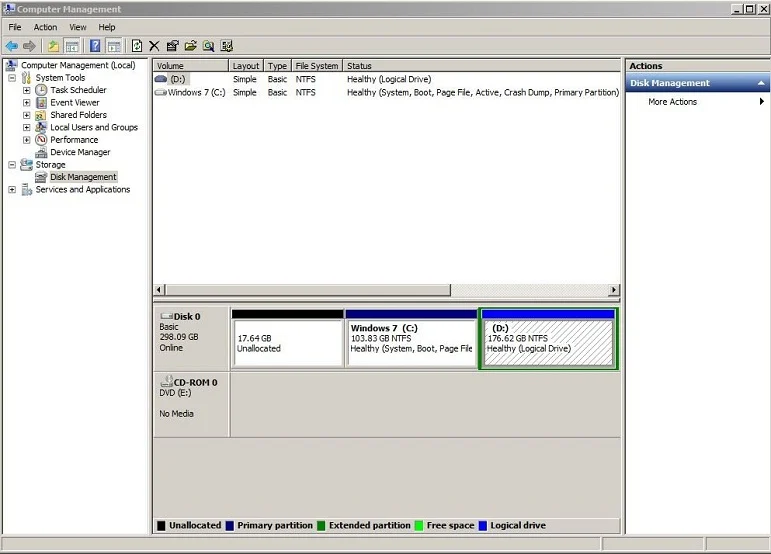The height and width of the screenshot is (554, 771).
Task: Select the Windows 7 (C:) volume row
Action: [386, 92]
